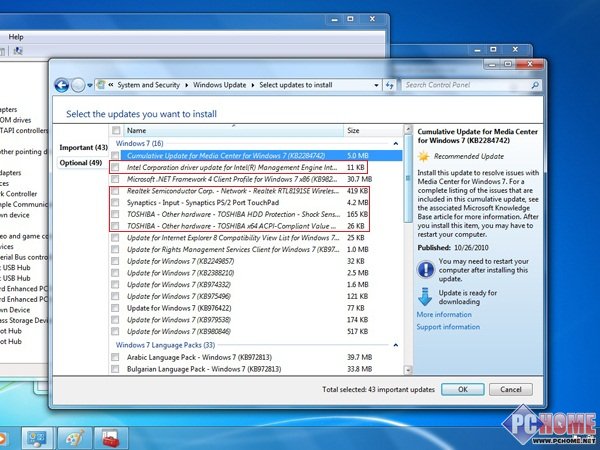The width and height of the screenshot is (600, 450).
Task: Click the Forward navigation arrow button
Action: pos(78,85)
